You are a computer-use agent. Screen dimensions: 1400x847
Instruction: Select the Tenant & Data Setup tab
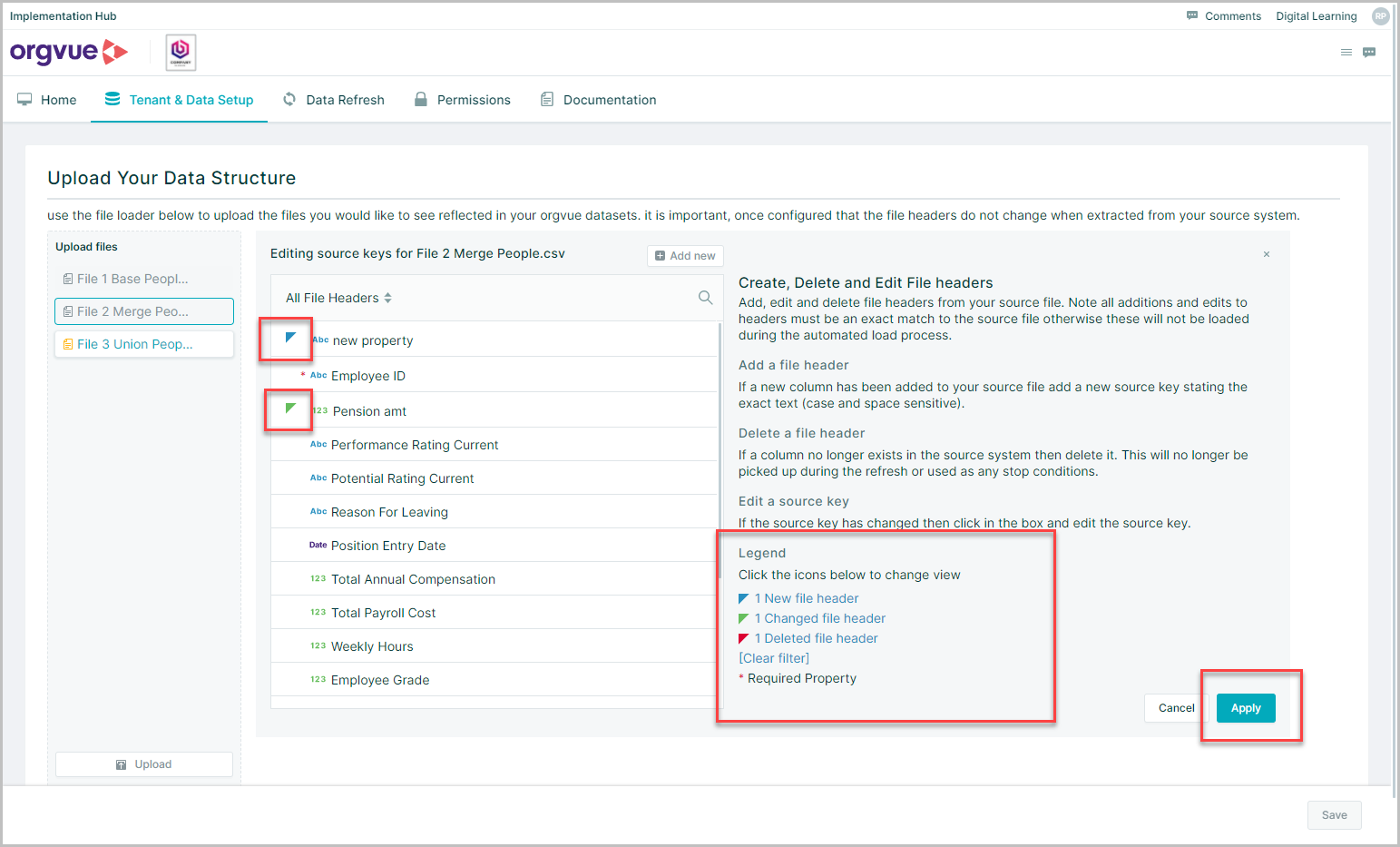coord(179,100)
